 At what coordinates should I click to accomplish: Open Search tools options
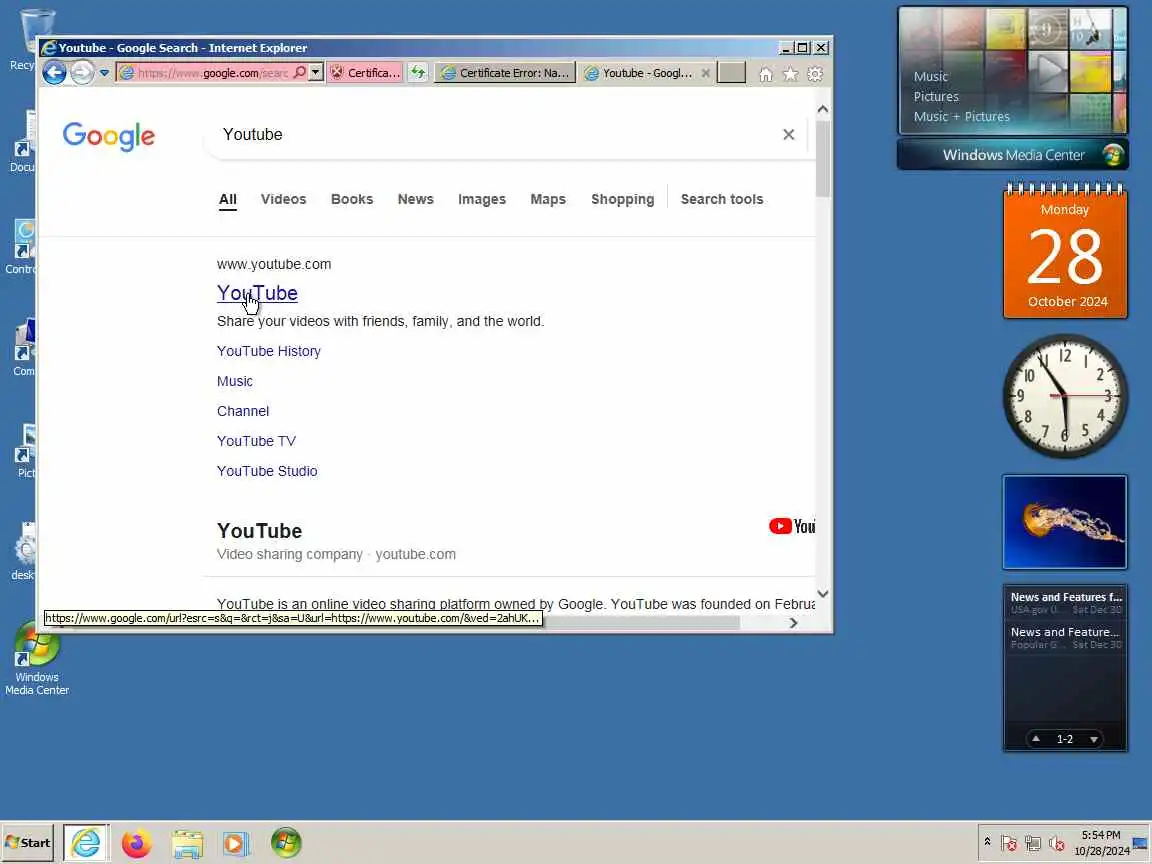(722, 199)
